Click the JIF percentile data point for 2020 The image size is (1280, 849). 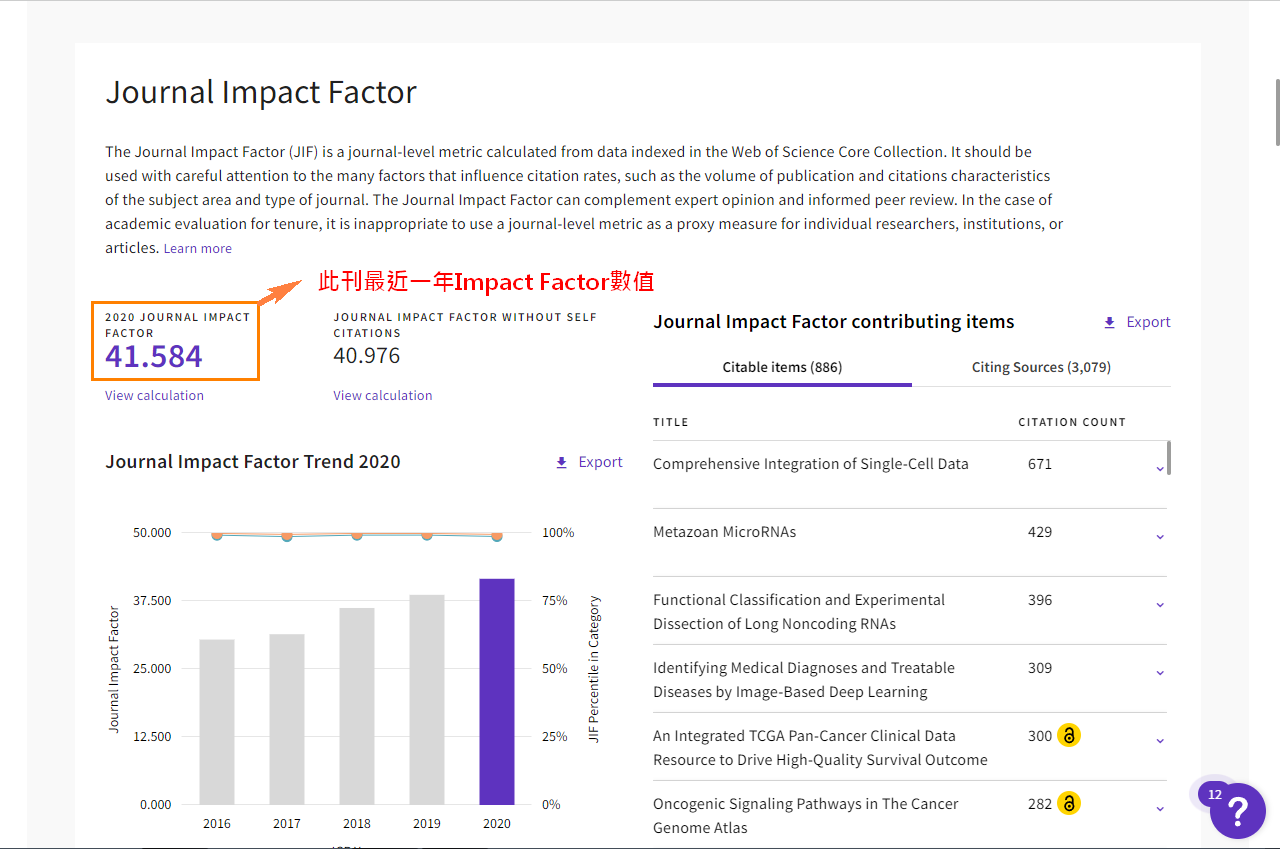[x=497, y=536]
